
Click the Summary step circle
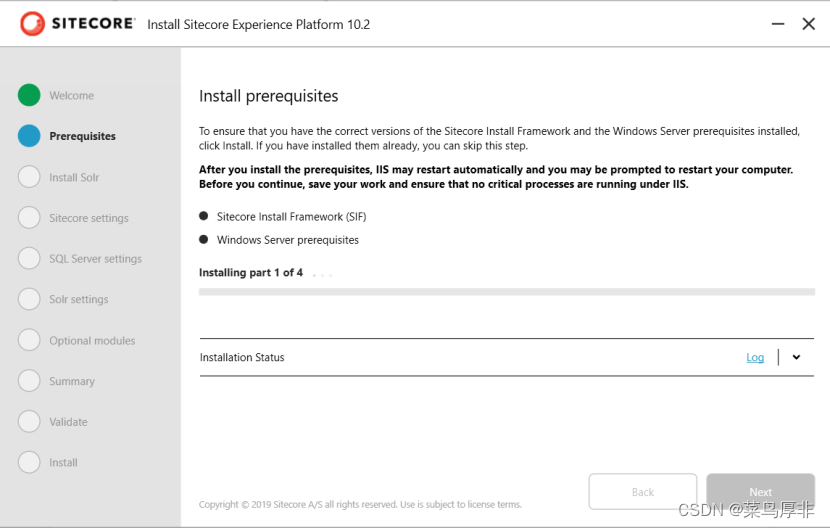[x=29, y=381]
